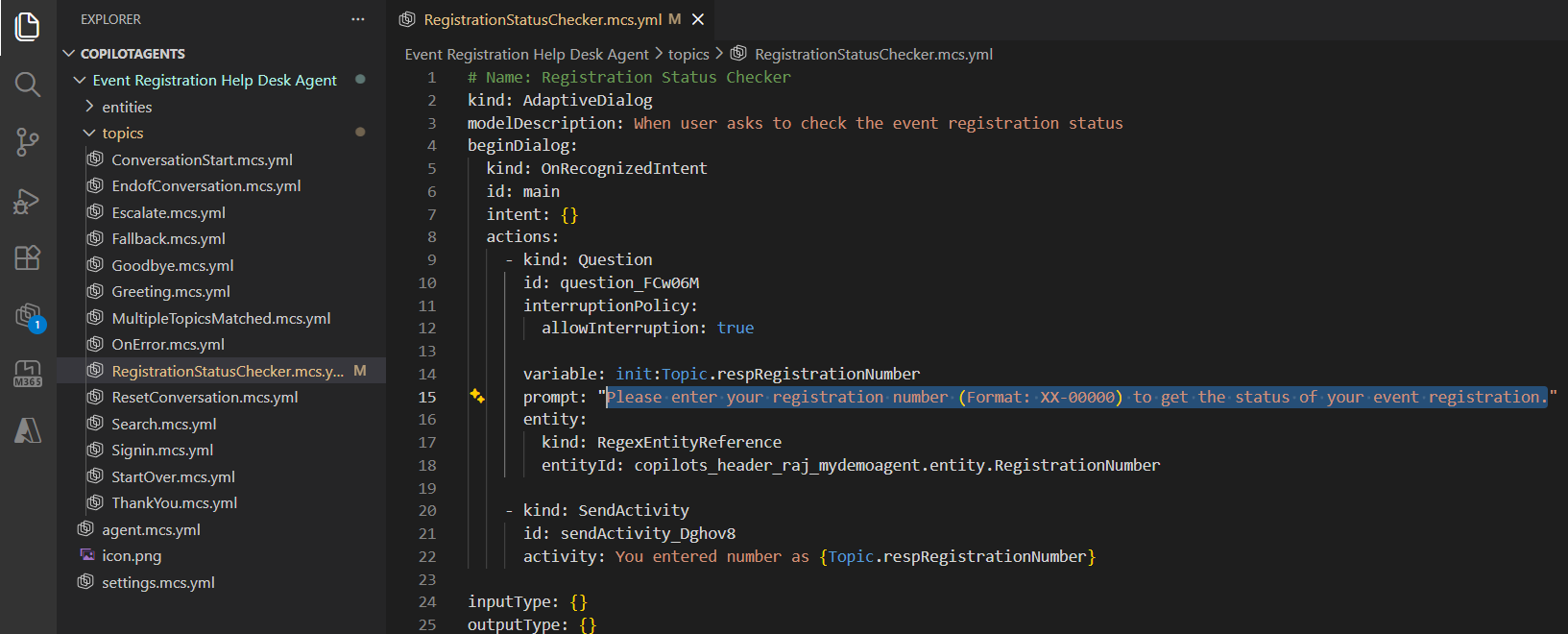Open Explorer more actions ellipsis menu
Image resolution: width=1568 pixels, height=634 pixels.
tap(358, 19)
